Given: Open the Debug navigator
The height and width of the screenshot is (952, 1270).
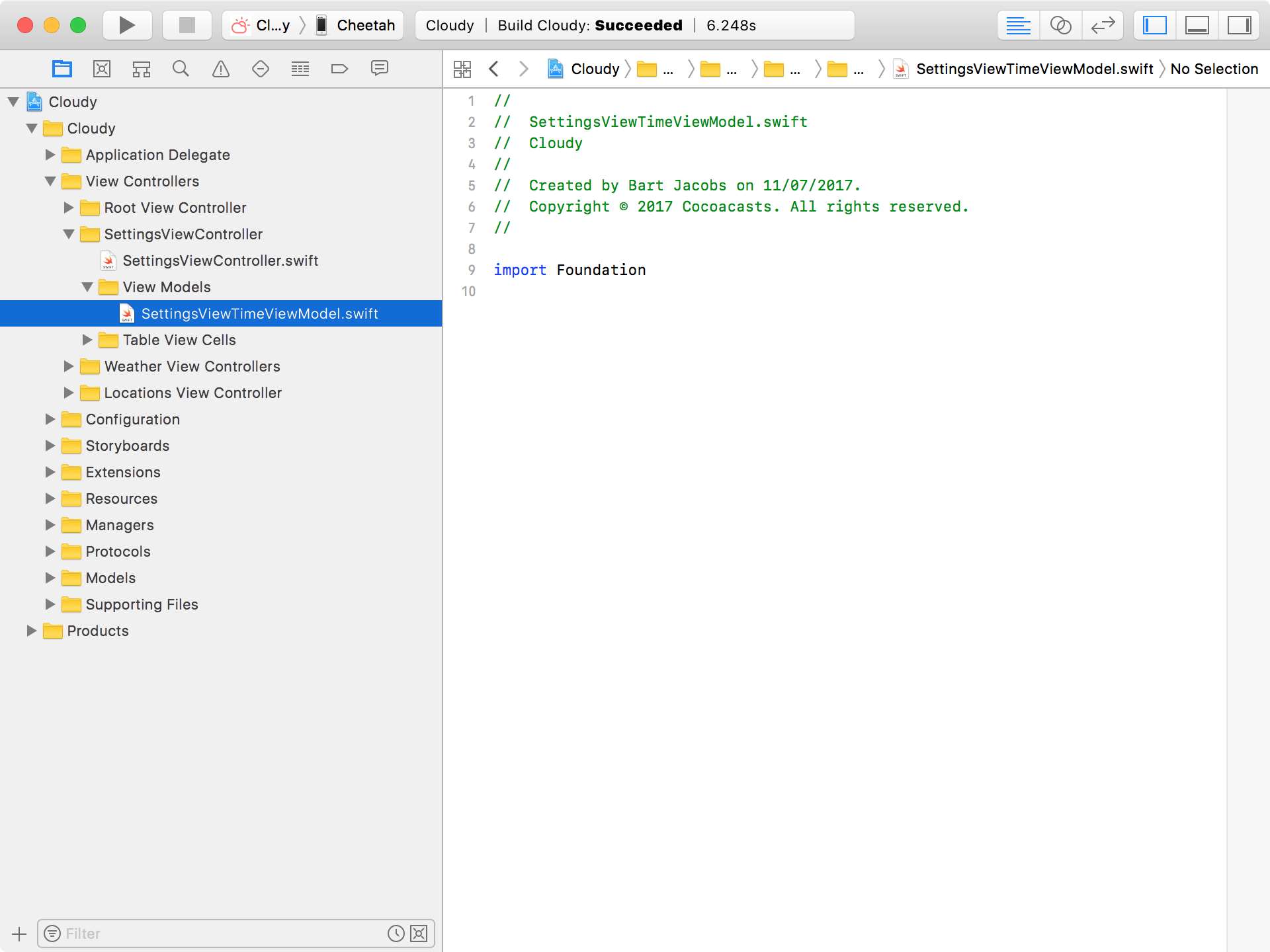Looking at the screenshot, I should click(x=300, y=69).
